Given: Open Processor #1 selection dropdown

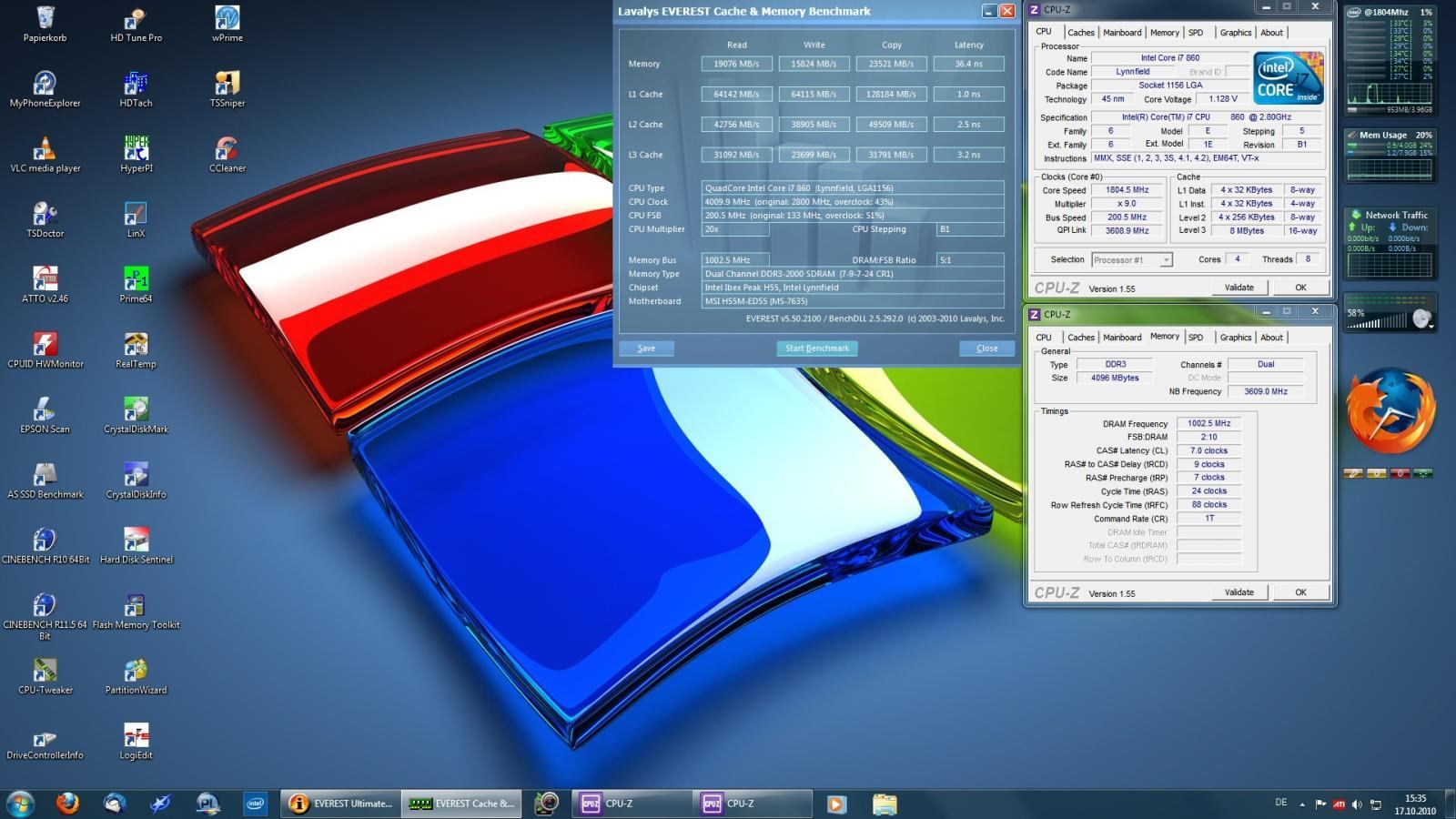Looking at the screenshot, I should point(1132,260).
